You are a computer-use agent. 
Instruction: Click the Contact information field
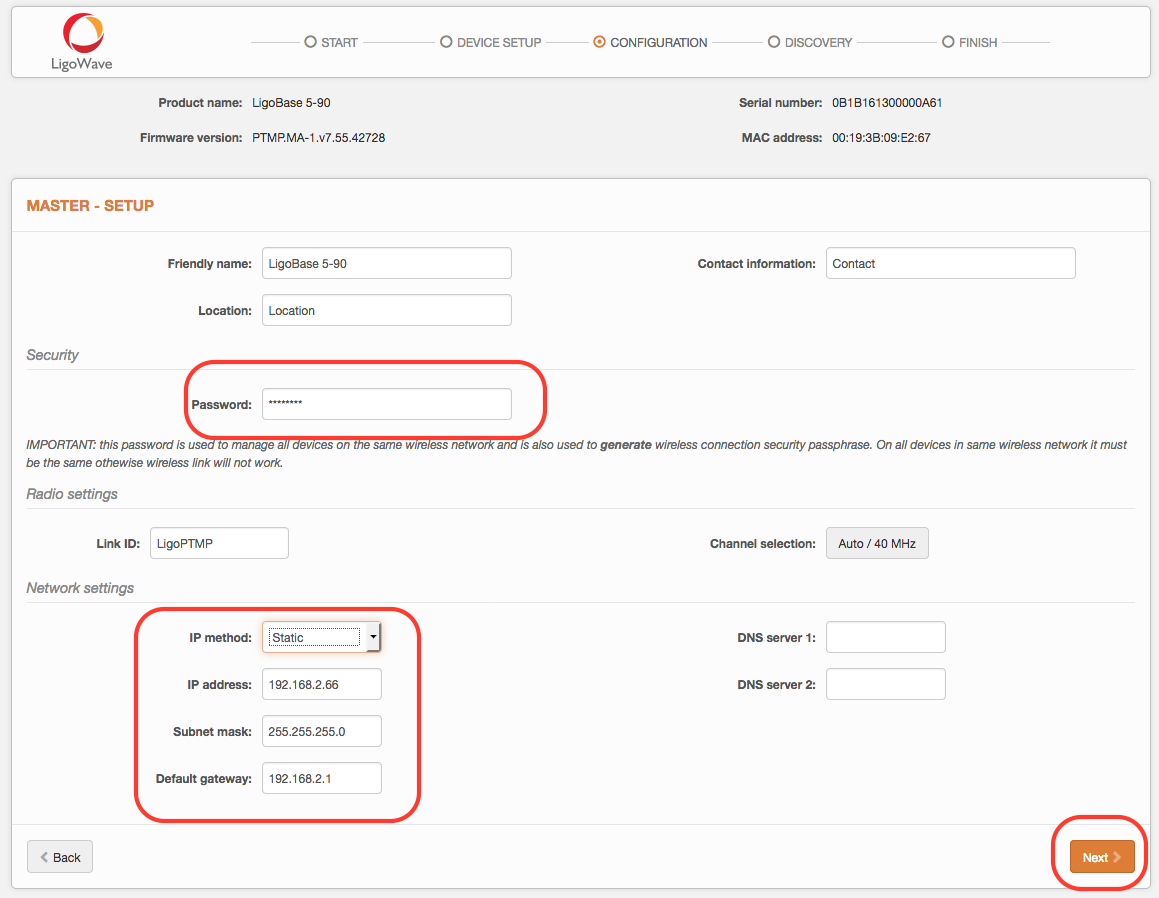pos(950,263)
